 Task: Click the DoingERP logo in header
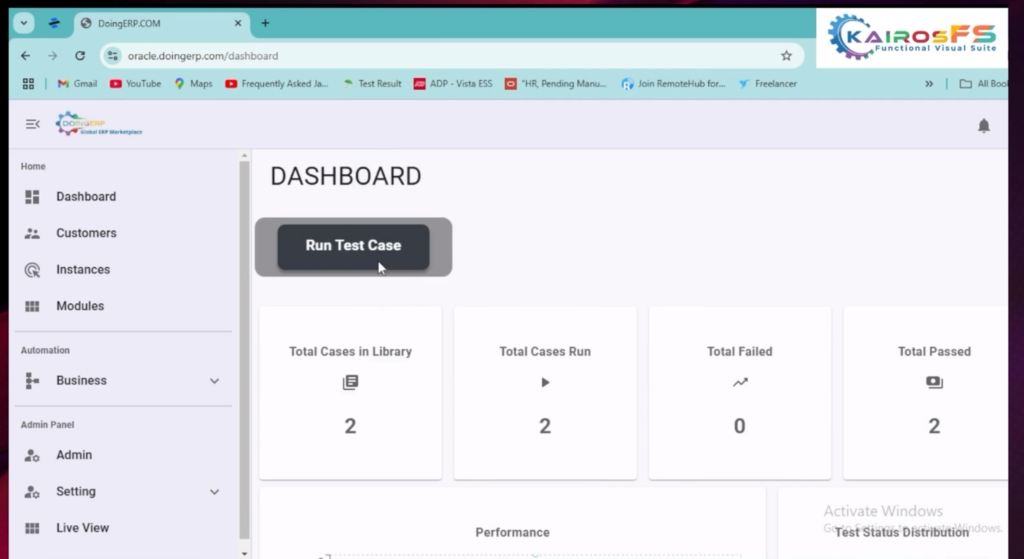99,124
